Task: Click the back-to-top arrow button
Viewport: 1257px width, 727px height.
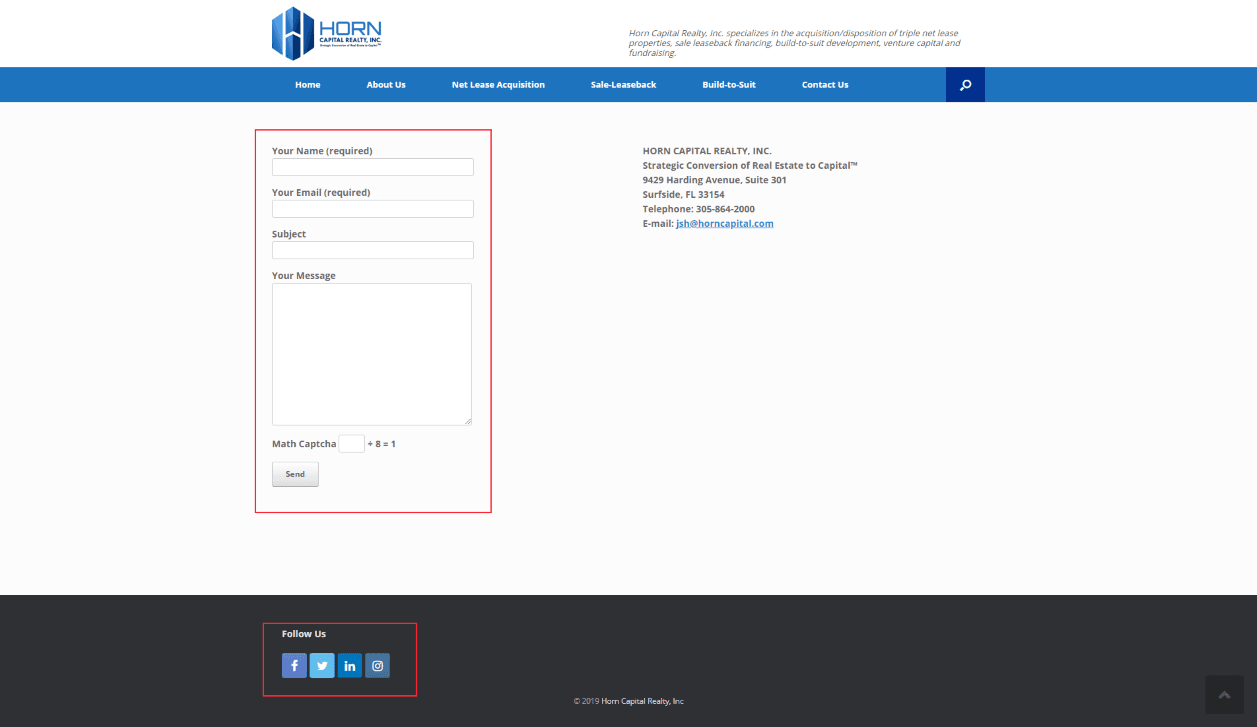Action: [1224, 695]
